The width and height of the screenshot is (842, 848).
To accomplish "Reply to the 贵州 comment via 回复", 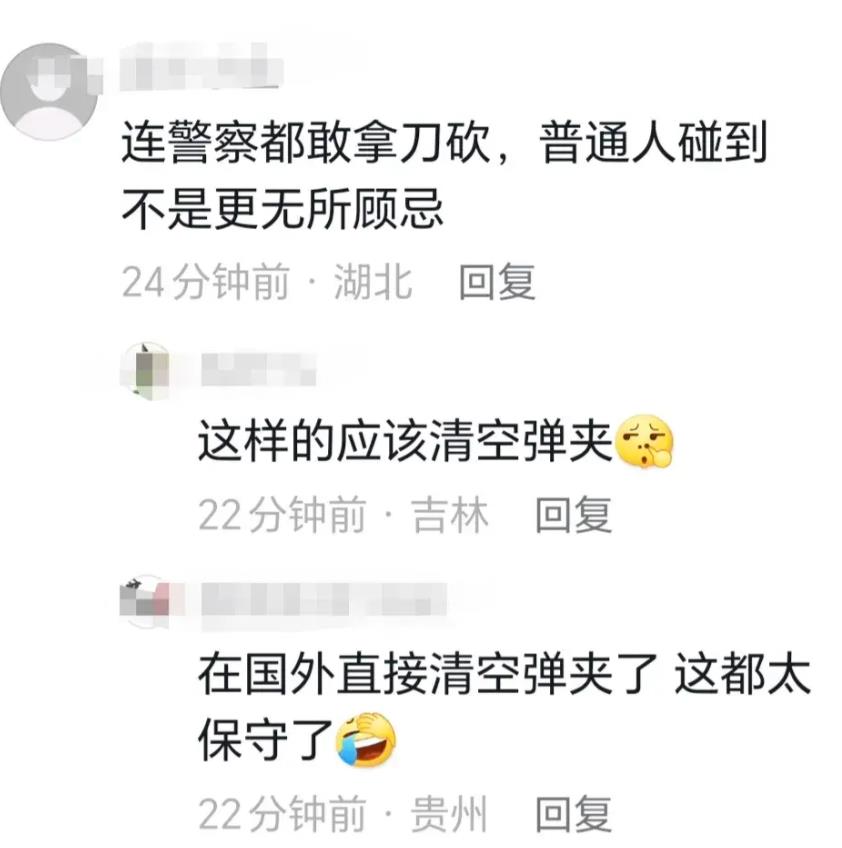I will pos(574,814).
